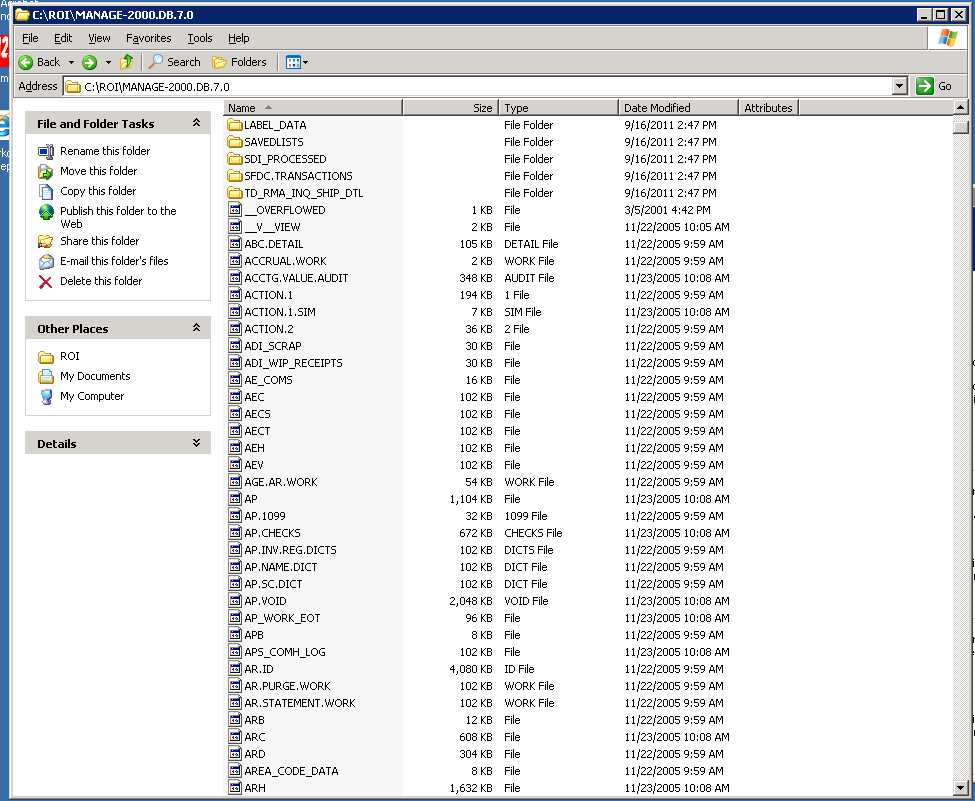Sort by Attributes column header
975x801 pixels.
pyautogui.click(x=768, y=108)
